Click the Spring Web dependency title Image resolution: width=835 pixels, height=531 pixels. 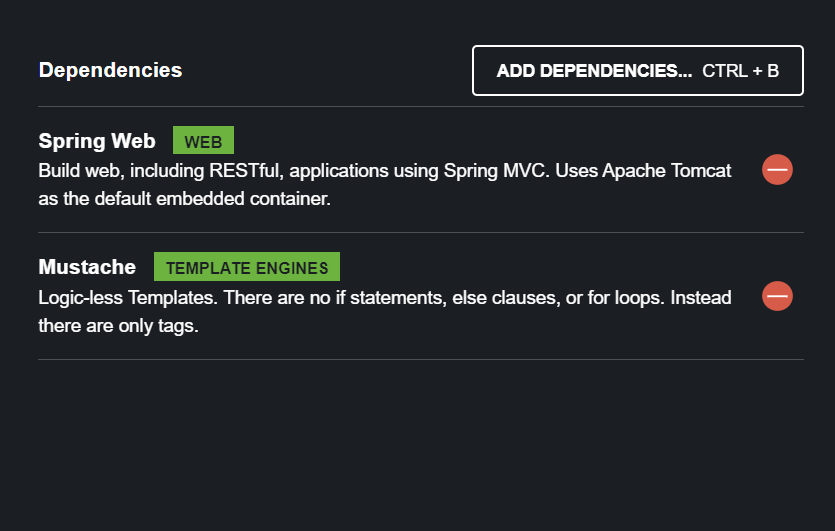[97, 141]
